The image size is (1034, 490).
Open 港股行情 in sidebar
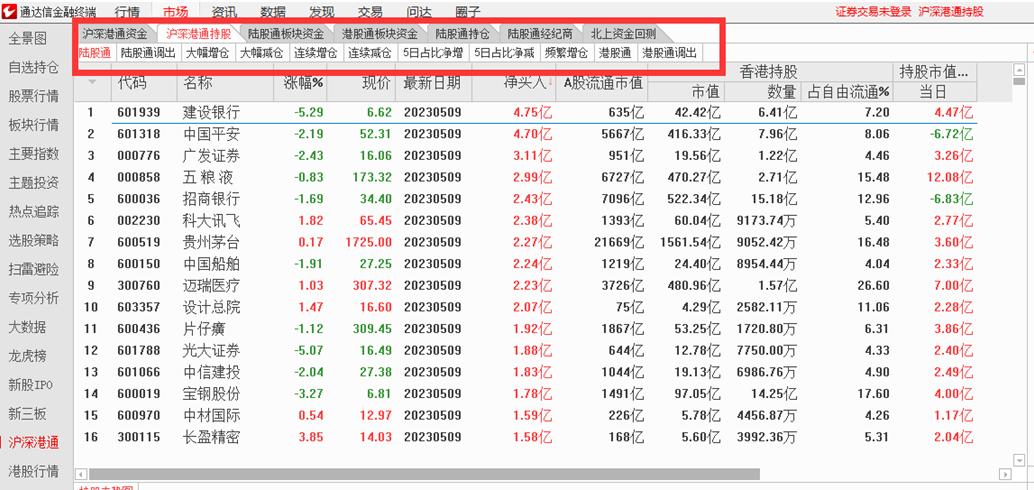(33, 472)
